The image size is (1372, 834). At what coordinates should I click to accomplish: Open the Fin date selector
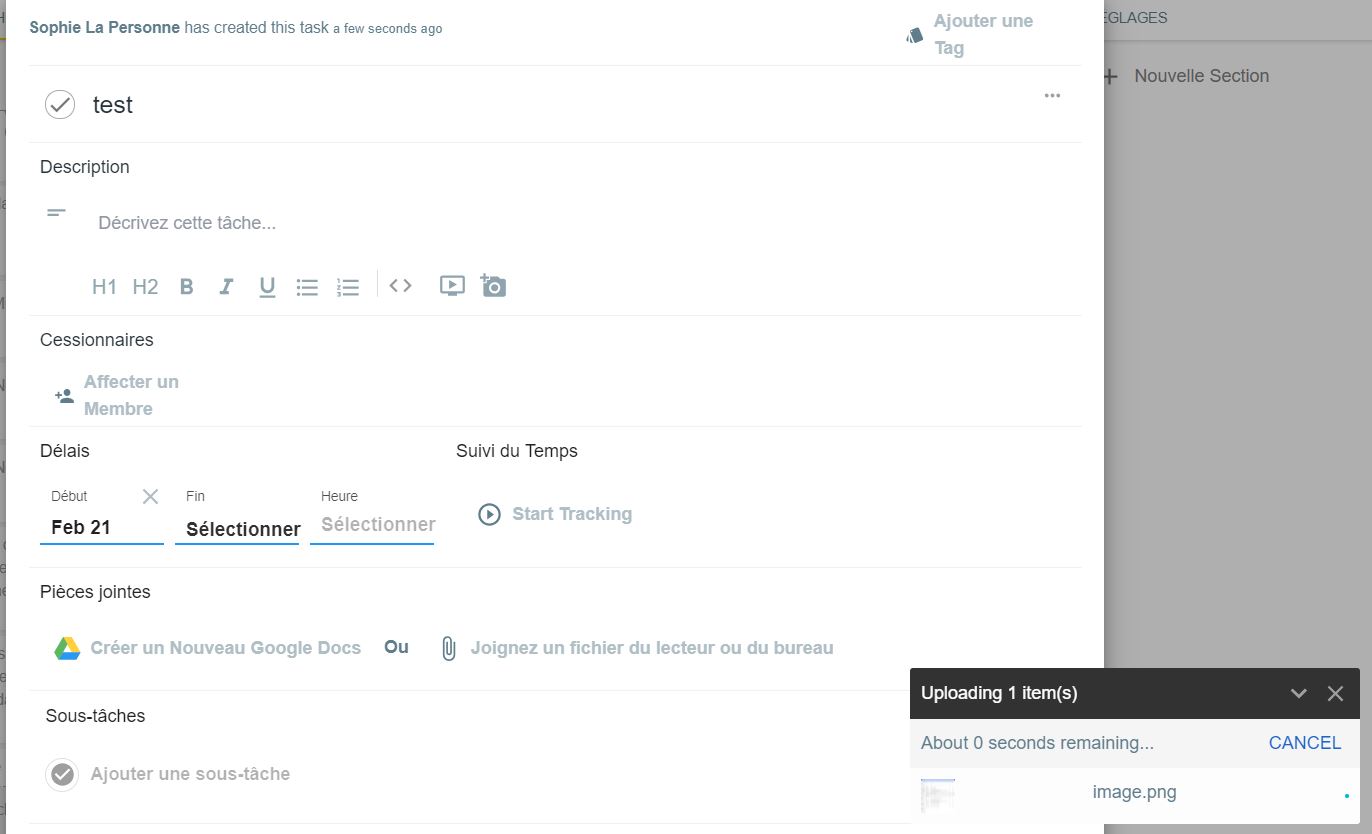click(237, 529)
